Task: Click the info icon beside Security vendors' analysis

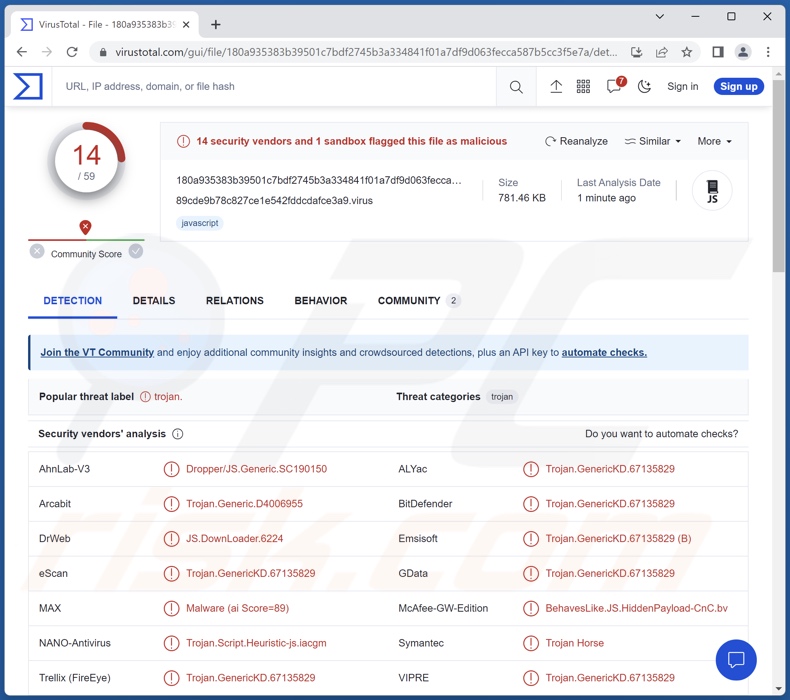Action: (x=177, y=434)
